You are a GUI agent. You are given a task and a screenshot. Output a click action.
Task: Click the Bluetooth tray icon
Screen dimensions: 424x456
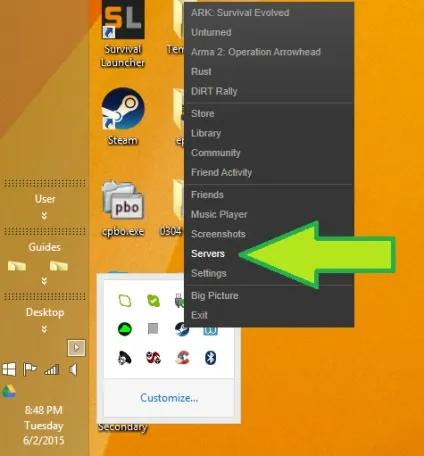click(x=210, y=358)
